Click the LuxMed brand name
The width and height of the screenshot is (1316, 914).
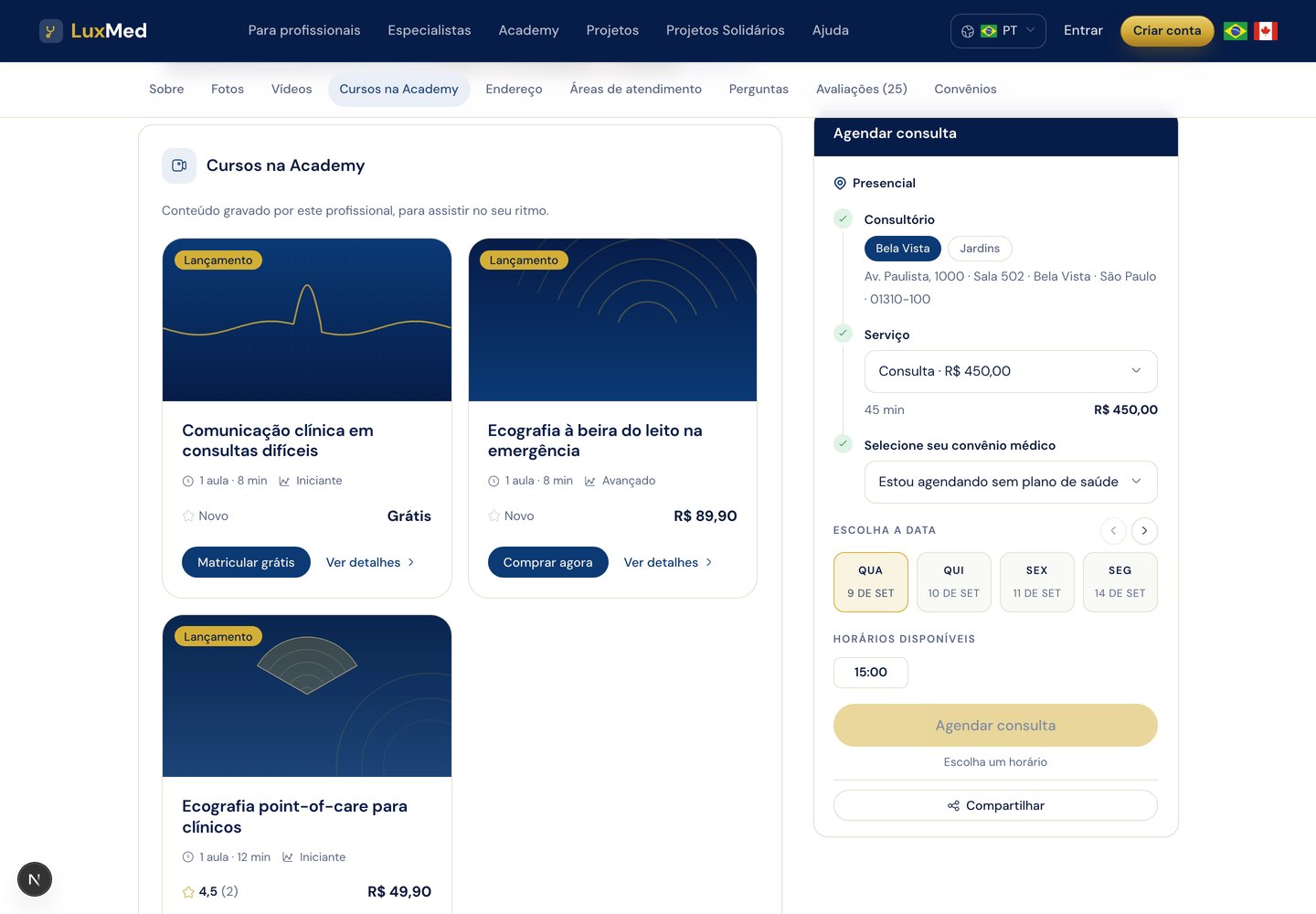[x=109, y=31]
